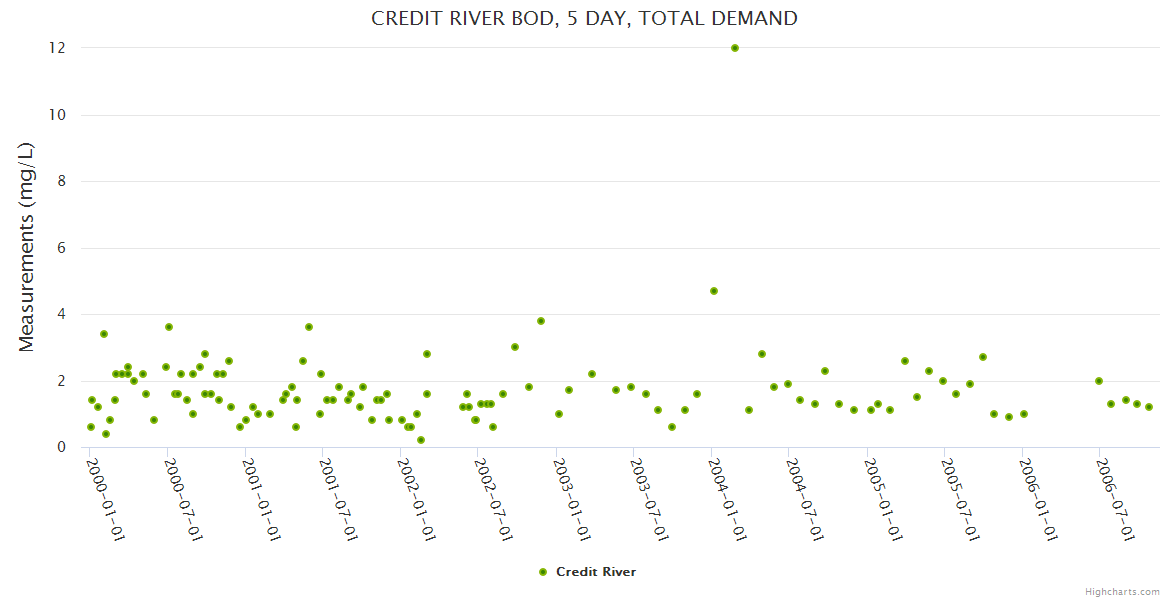Viewport: 1170px width, 600px height.
Task: Select the 4.7 mg/L point near 2004-01-01
Action: pyautogui.click(x=714, y=291)
